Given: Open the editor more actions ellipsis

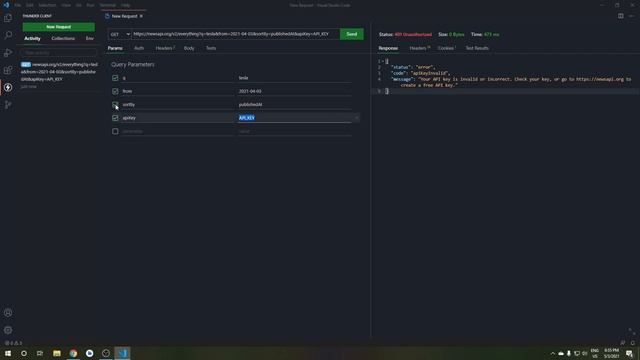Looking at the screenshot, I should pos(631,16).
